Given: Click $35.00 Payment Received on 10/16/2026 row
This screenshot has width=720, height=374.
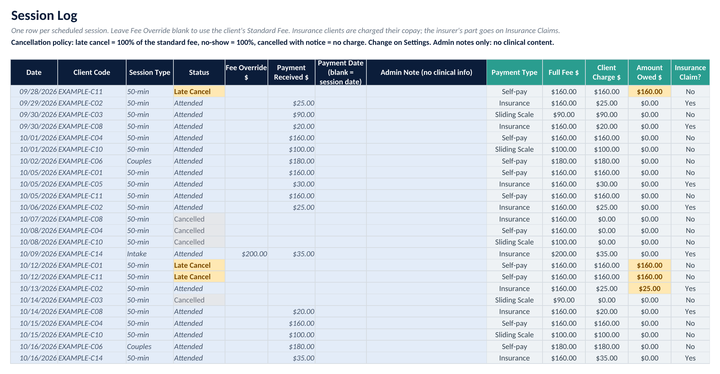Looking at the screenshot, I should point(291,358).
